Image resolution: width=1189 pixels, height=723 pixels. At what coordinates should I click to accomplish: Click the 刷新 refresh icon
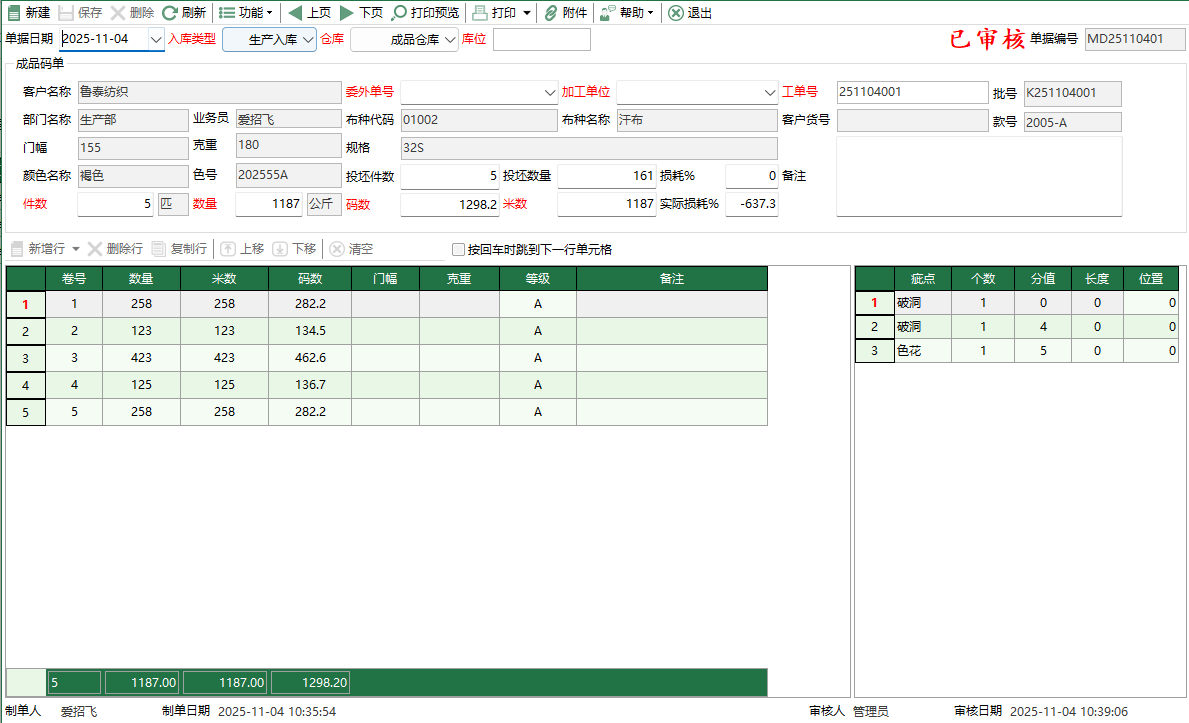pyautogui.click(x=180, y=12)
